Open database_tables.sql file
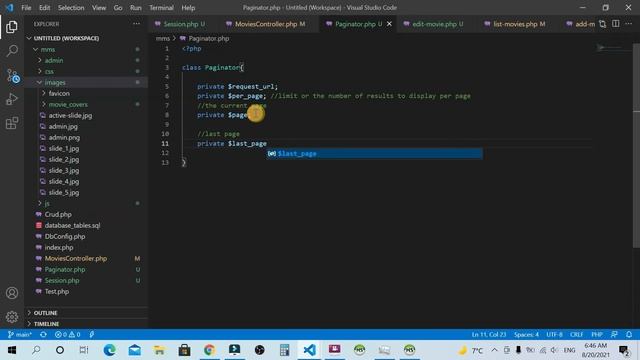 click(x=72, y=225)
